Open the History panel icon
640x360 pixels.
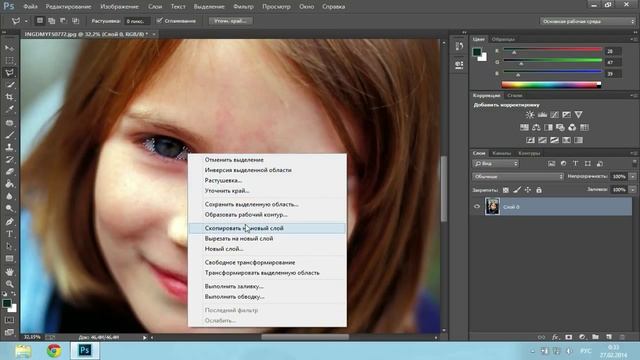pyautogui.click(x=459, y=47)
